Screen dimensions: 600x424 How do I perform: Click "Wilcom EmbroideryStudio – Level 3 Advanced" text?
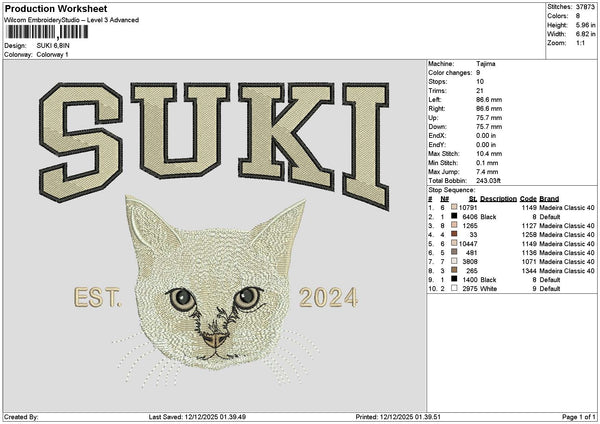(72, 20)
